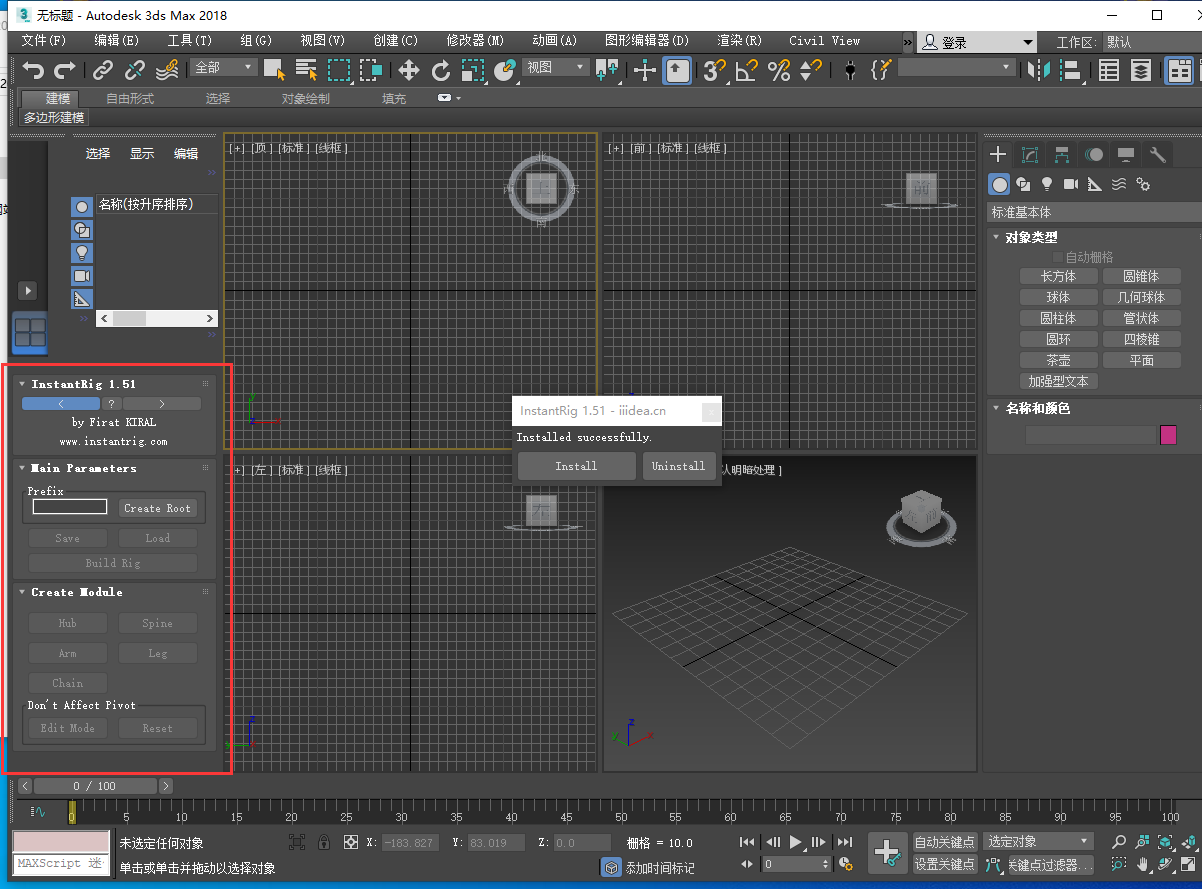
Task: Click the magenta object color swatch
Action: (1168, 435)
